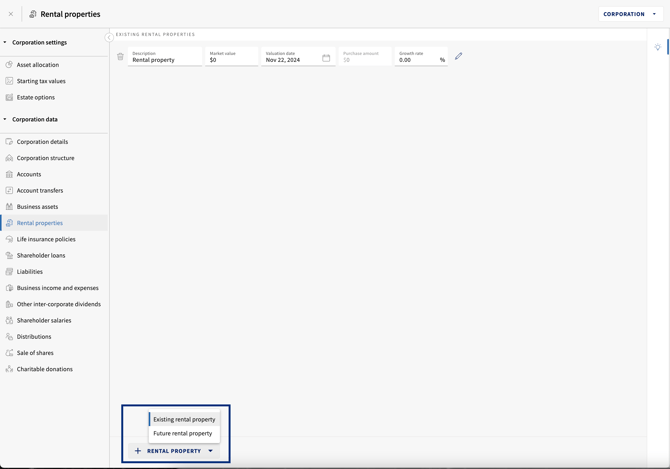Open the Corporation dropdown at top right
This screenshot has width=670, height=469.
(630, 14)
